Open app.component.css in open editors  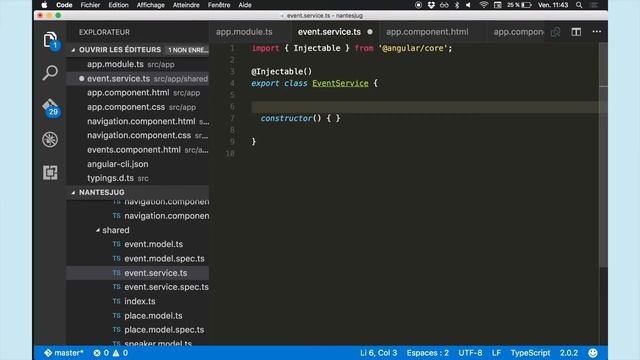tap(138, 107)
